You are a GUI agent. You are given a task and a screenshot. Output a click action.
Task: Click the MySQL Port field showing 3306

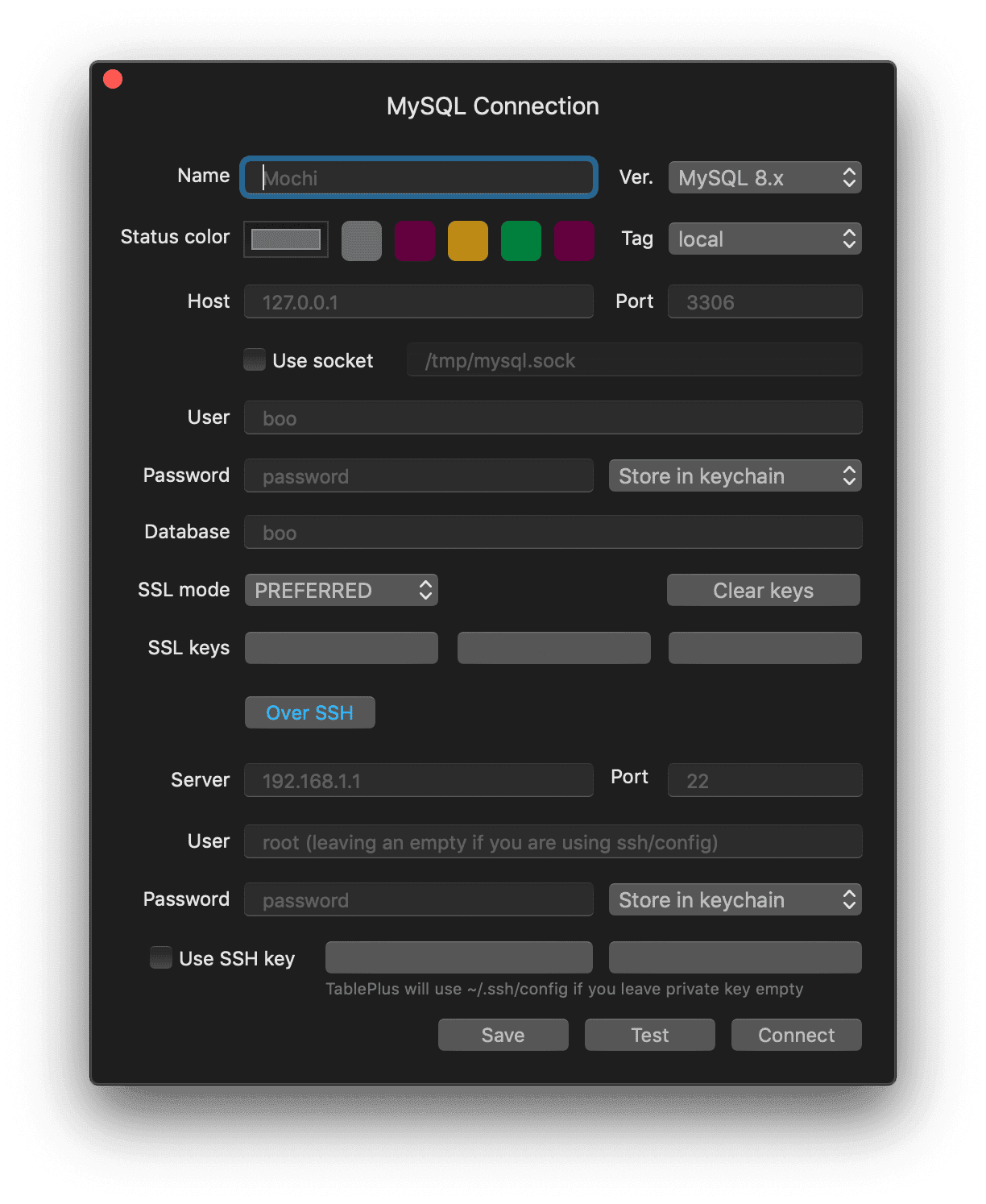764,301
